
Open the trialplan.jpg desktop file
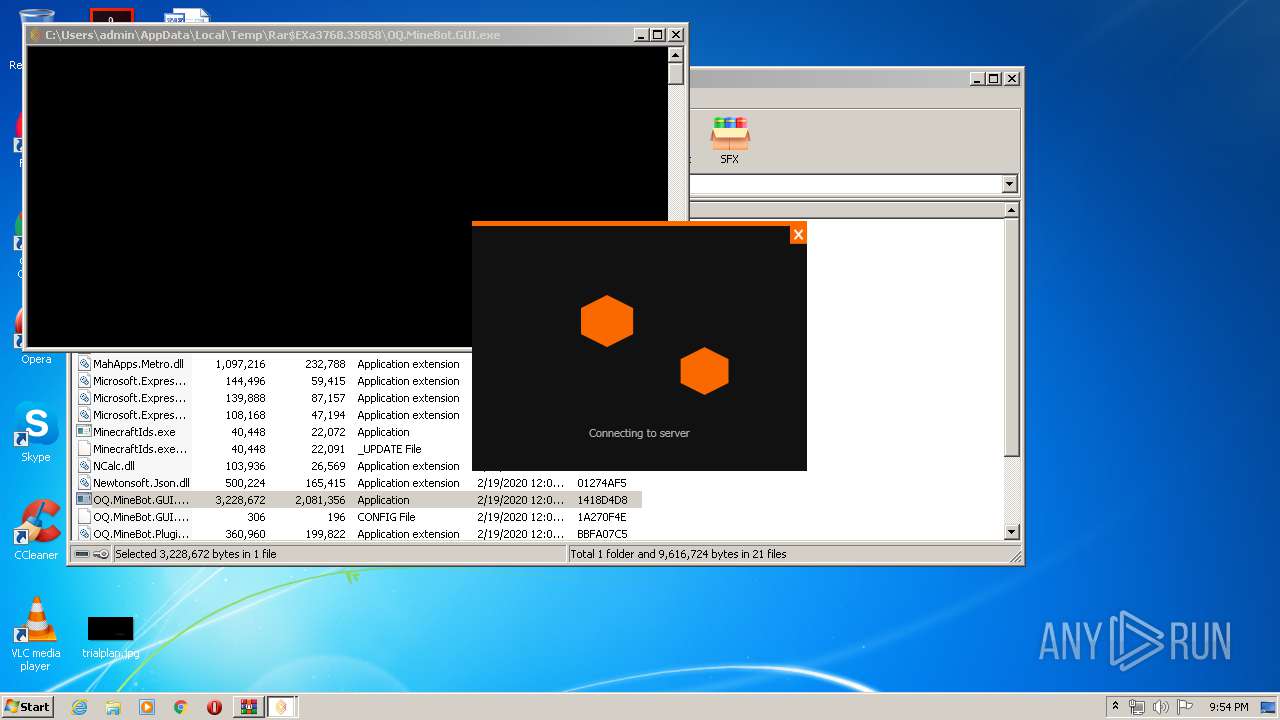(x=110, y=637)
